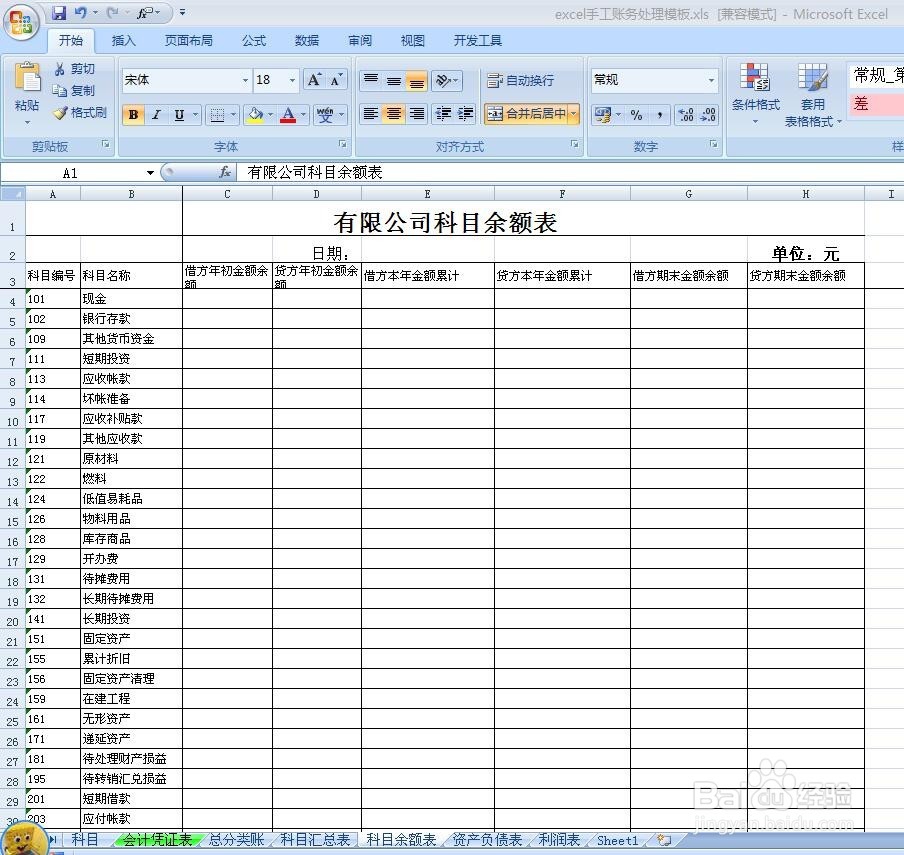Open the font name (宋体) dropdown
This screenshot has height=855, width=904.
coord(244,80)
